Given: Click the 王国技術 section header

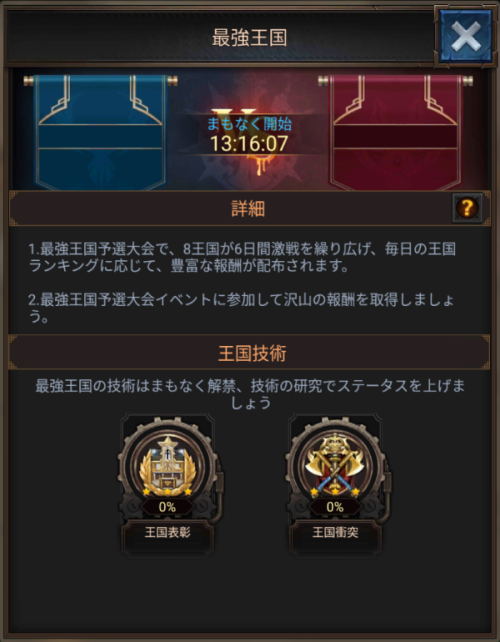Looking at the screenshot, I should pyautogui.click(x=249, y=353).
